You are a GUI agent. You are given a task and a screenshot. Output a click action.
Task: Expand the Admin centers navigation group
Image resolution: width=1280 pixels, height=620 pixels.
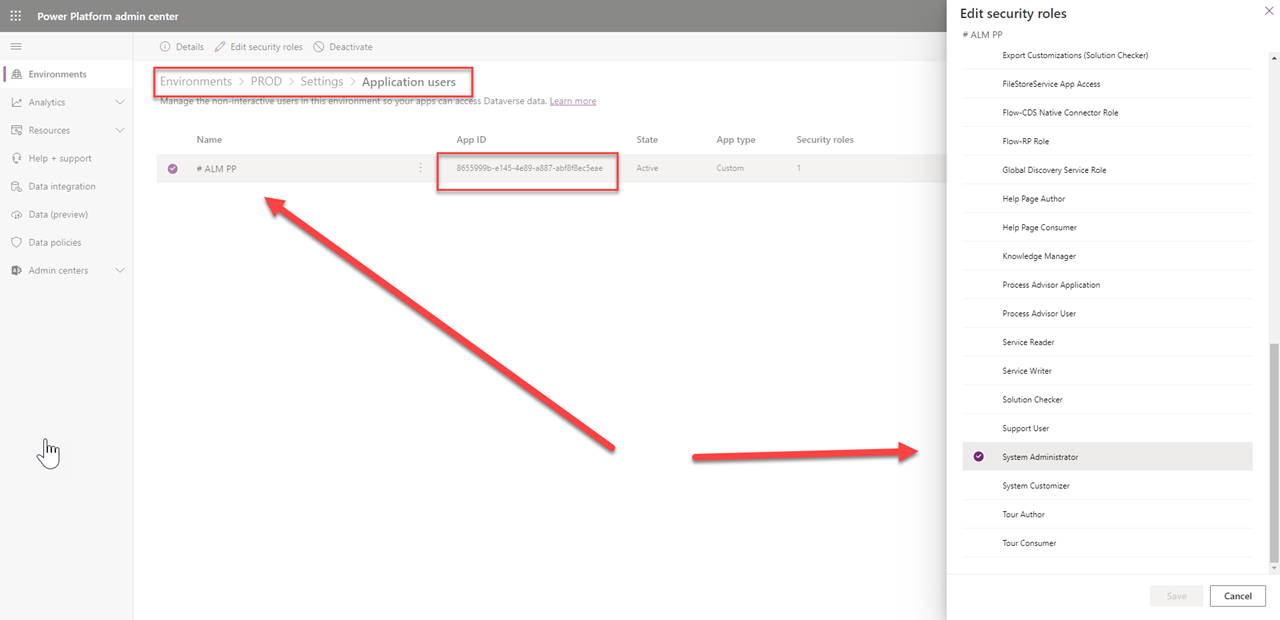pyautogui.click(x=120, y=271)
